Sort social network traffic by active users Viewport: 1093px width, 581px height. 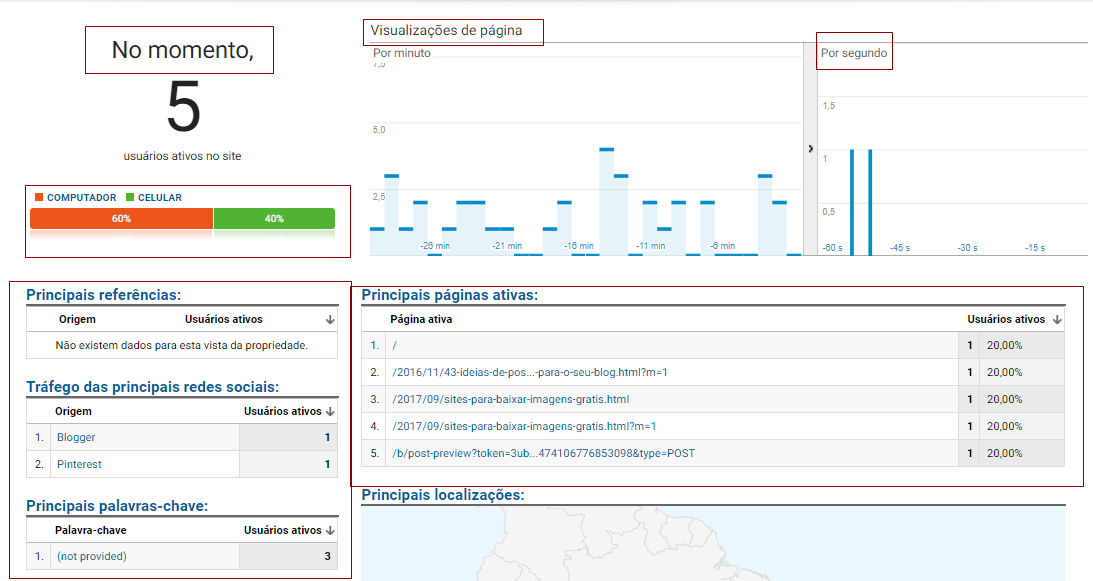click(330, 411)
